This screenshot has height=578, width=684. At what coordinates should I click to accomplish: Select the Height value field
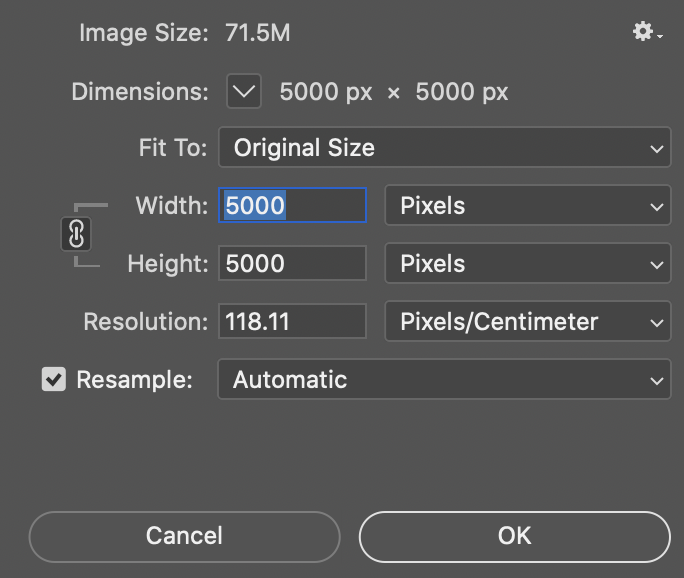point(292,264)
